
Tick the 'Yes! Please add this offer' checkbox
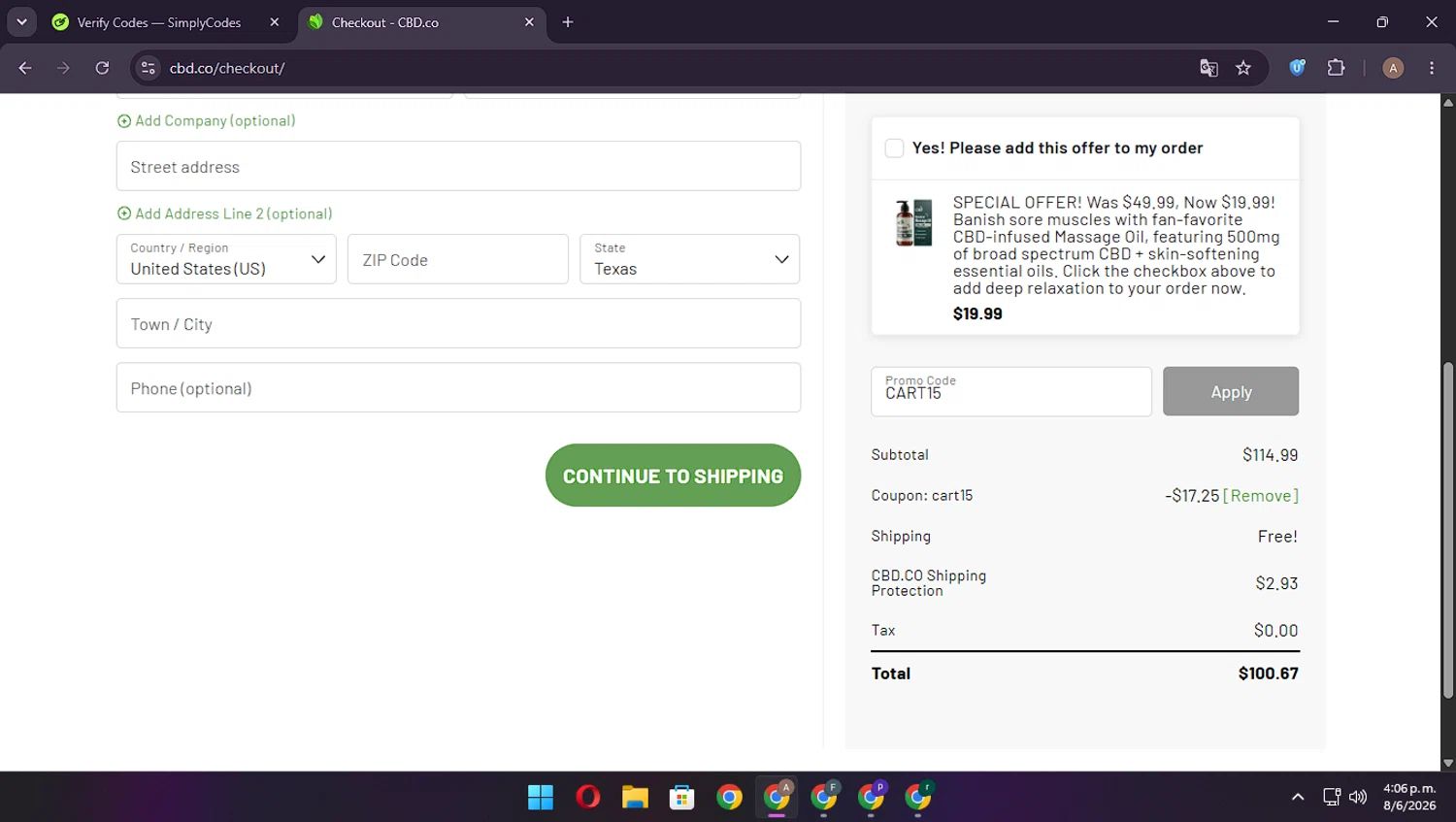click(x=894, y=148)
